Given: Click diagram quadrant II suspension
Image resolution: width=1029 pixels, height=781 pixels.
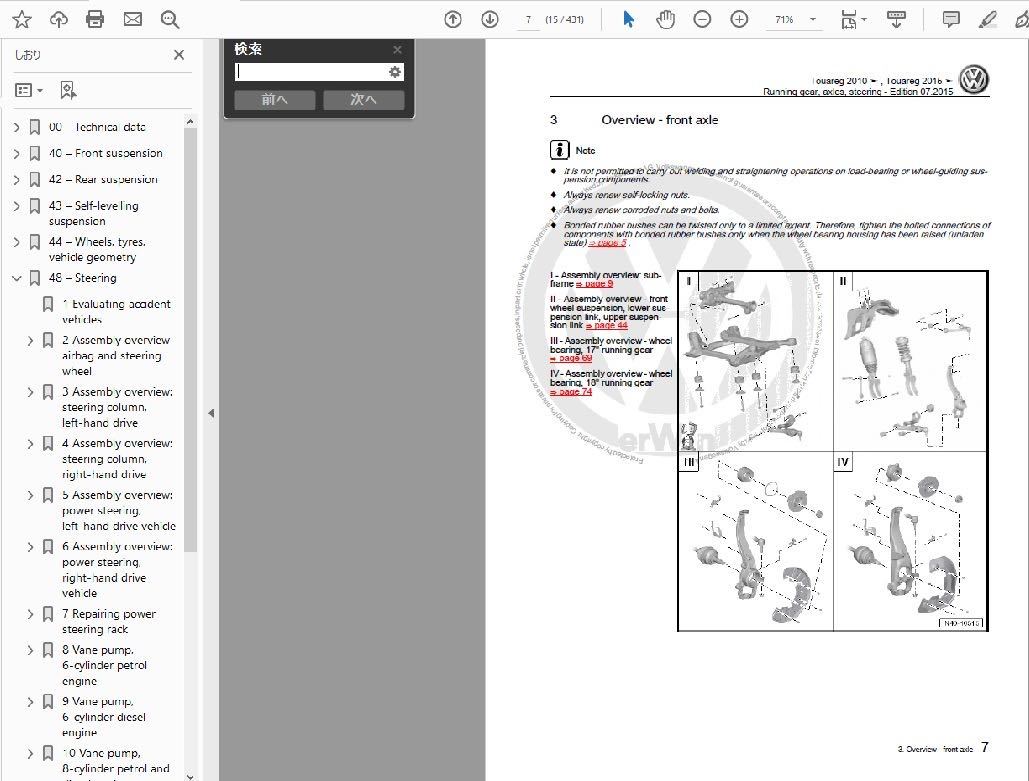Looking at the screenshot, I should pos(910,362).
